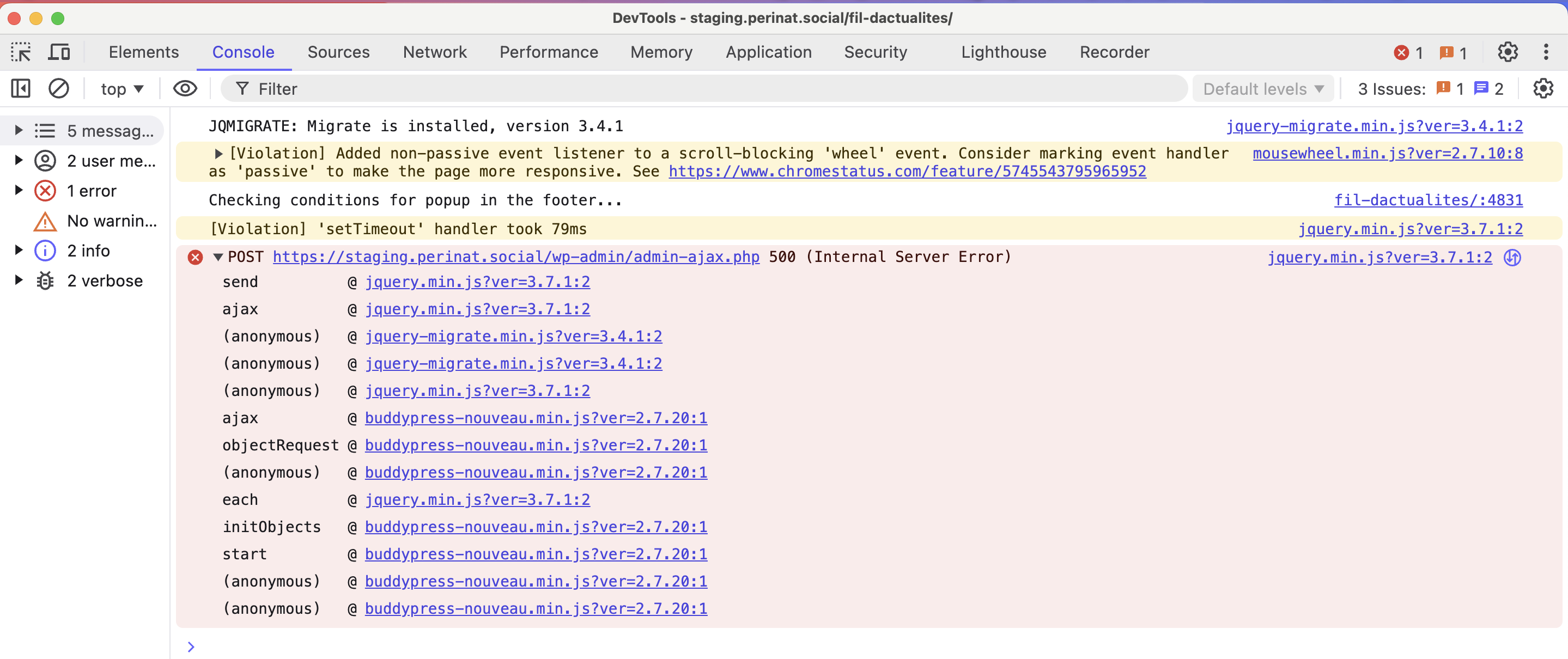The width and height of the screenshot is (1568, 659).
Task: Click the orange issue icon next to 3 Issues
Action: click(x=1443, y=89)
